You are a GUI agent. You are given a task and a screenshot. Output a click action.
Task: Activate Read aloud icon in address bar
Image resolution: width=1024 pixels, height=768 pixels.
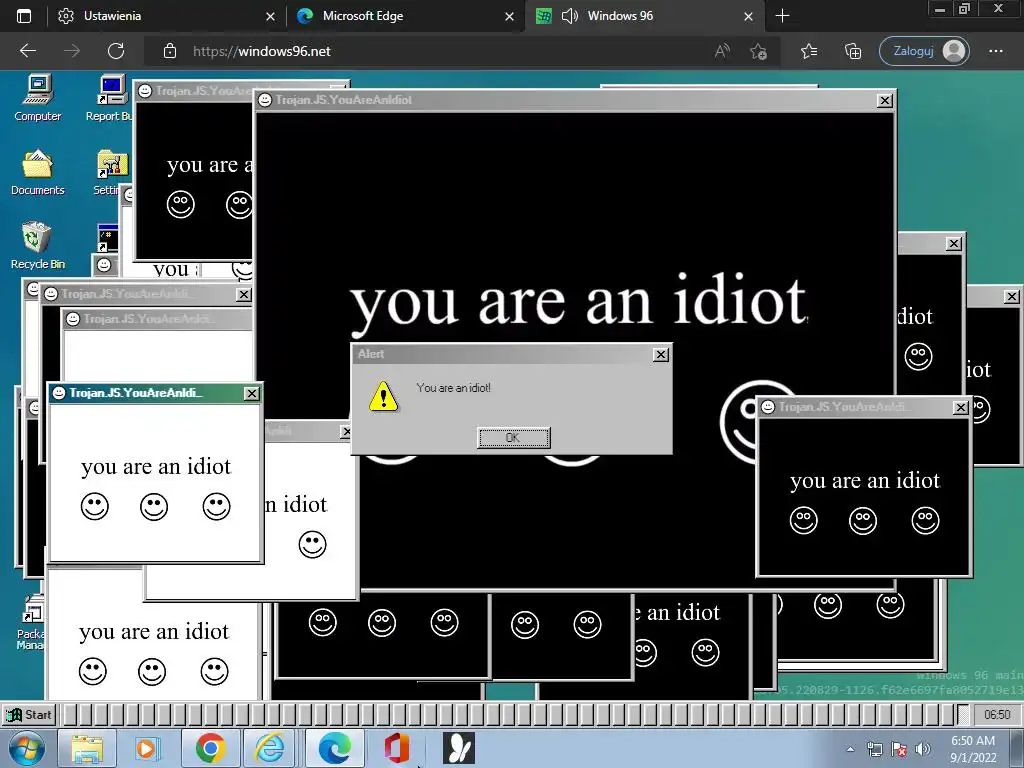pos(722,51)
